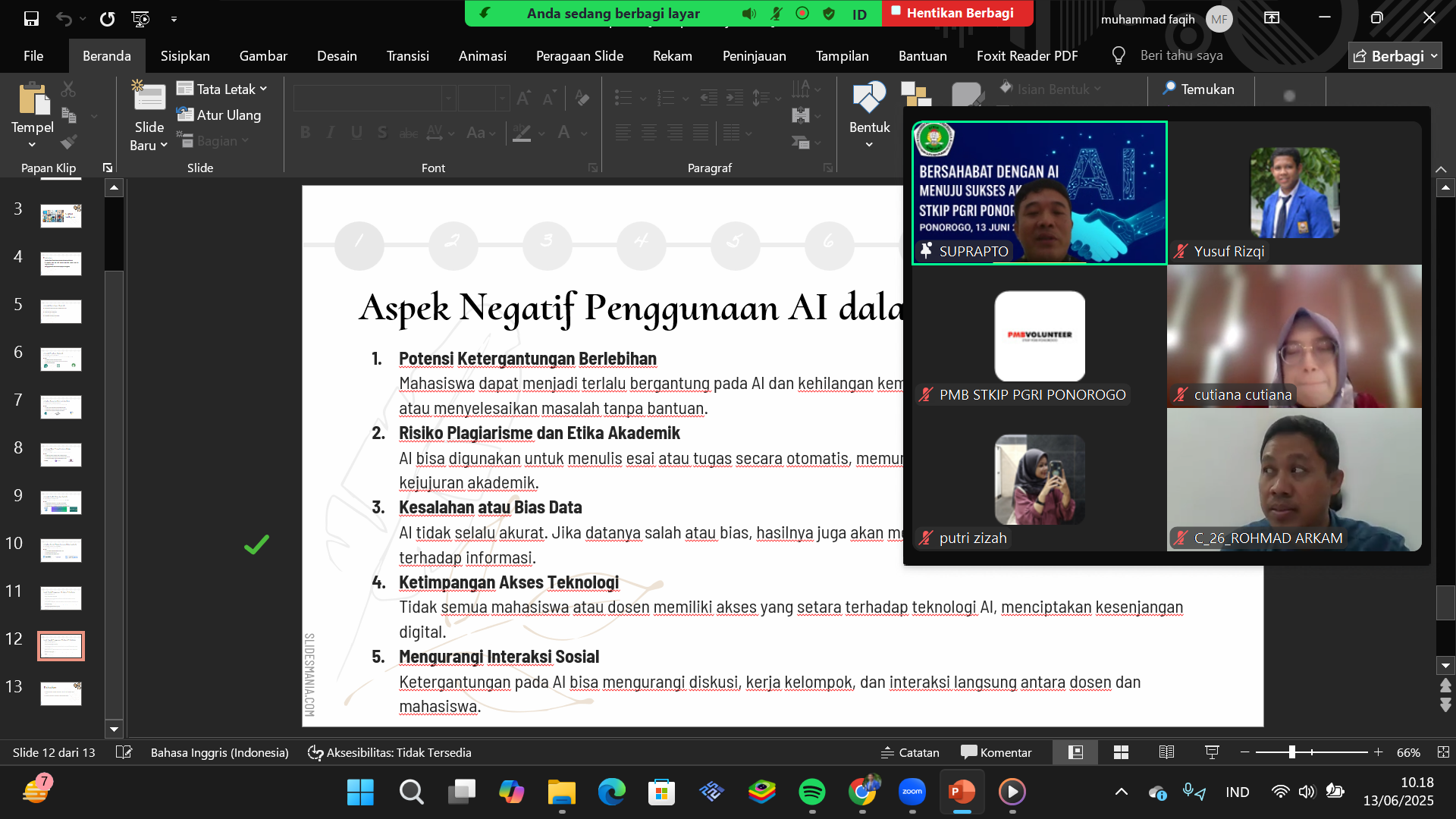
Task: Switch to the Transisi tab
Action: [407, 56]
